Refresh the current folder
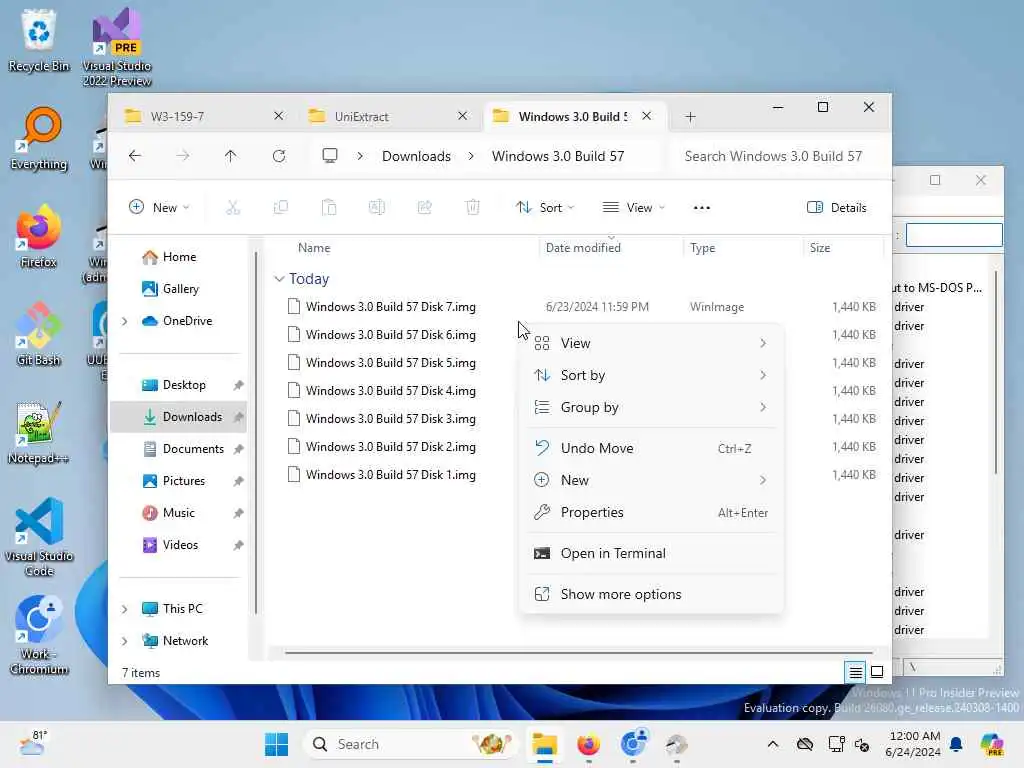Viewport: 1024px width, 768px height. click(279, 156)
